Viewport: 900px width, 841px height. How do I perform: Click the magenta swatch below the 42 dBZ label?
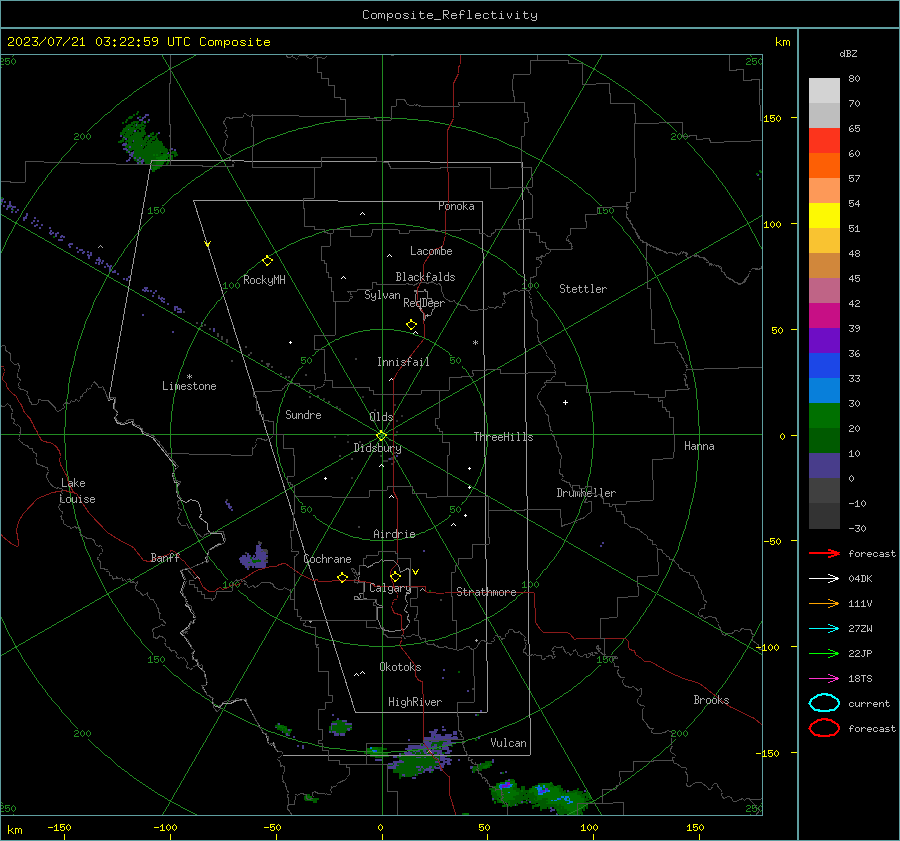pyautogui.click(x=824, y=315)
